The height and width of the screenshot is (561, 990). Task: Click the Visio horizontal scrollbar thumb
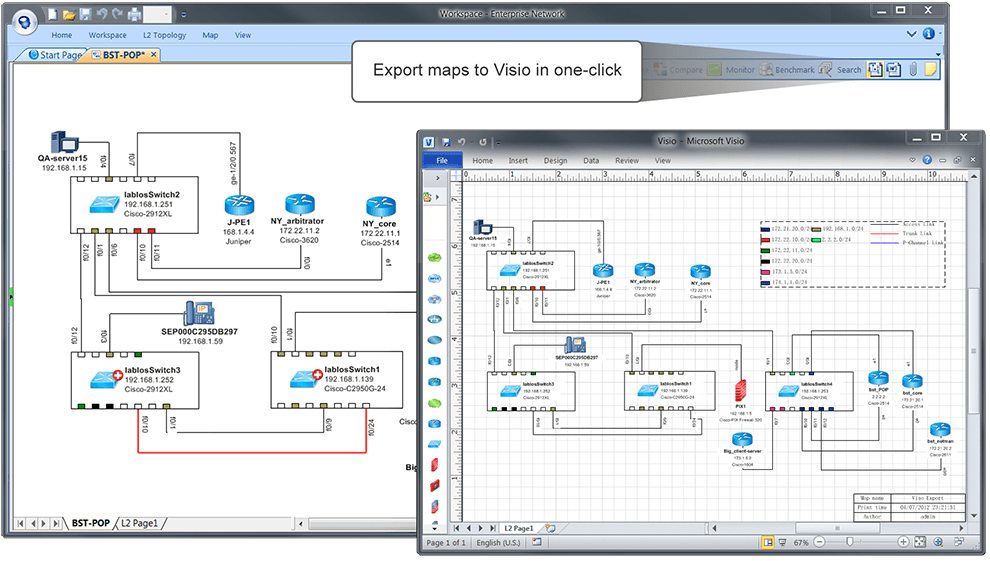click(837, 528)
